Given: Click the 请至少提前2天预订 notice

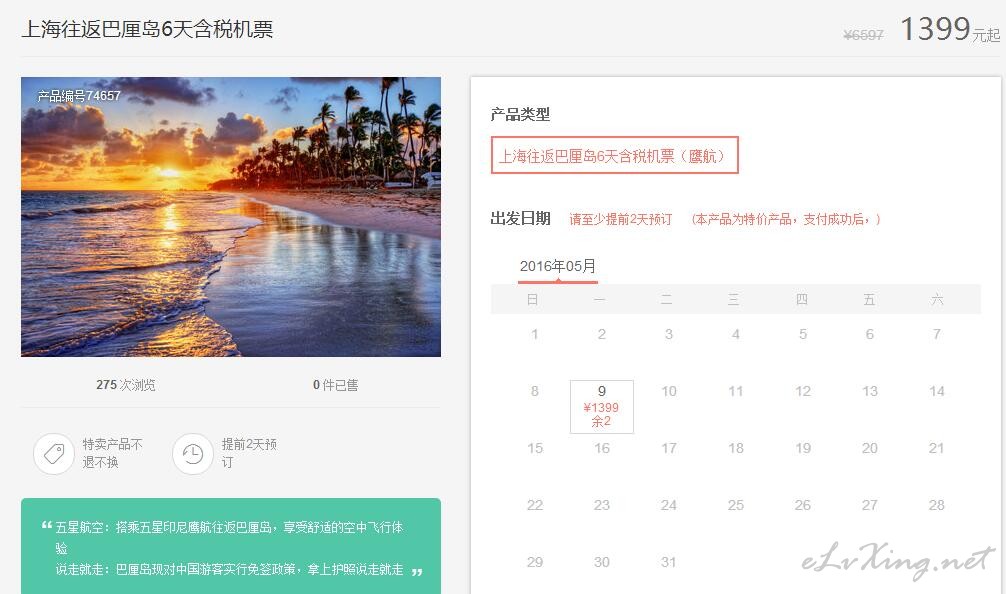Looking at the screenshot, I should tap(620, 219).
